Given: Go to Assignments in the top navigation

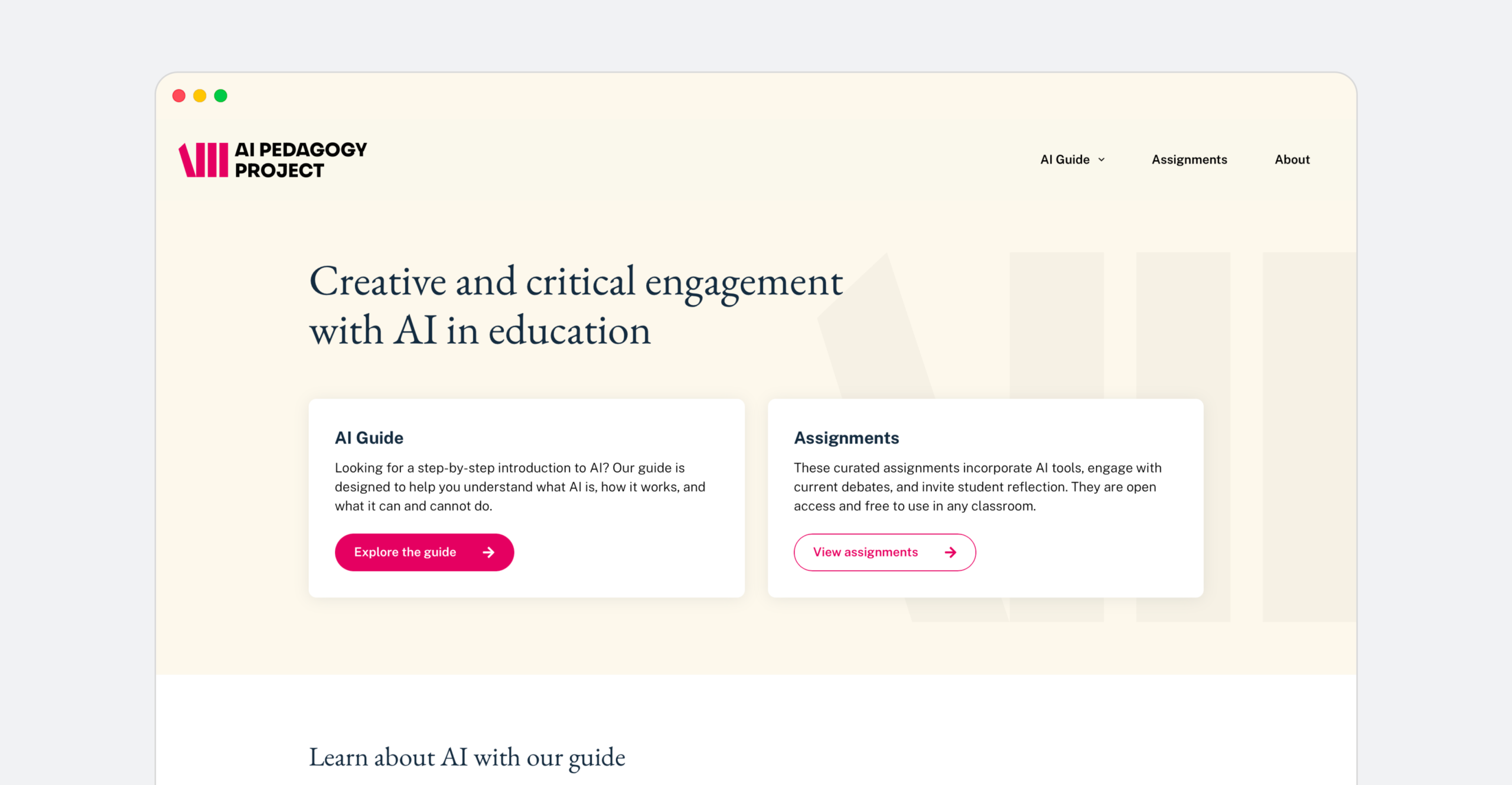Looking at the screenshot, I should [1189, 159].
